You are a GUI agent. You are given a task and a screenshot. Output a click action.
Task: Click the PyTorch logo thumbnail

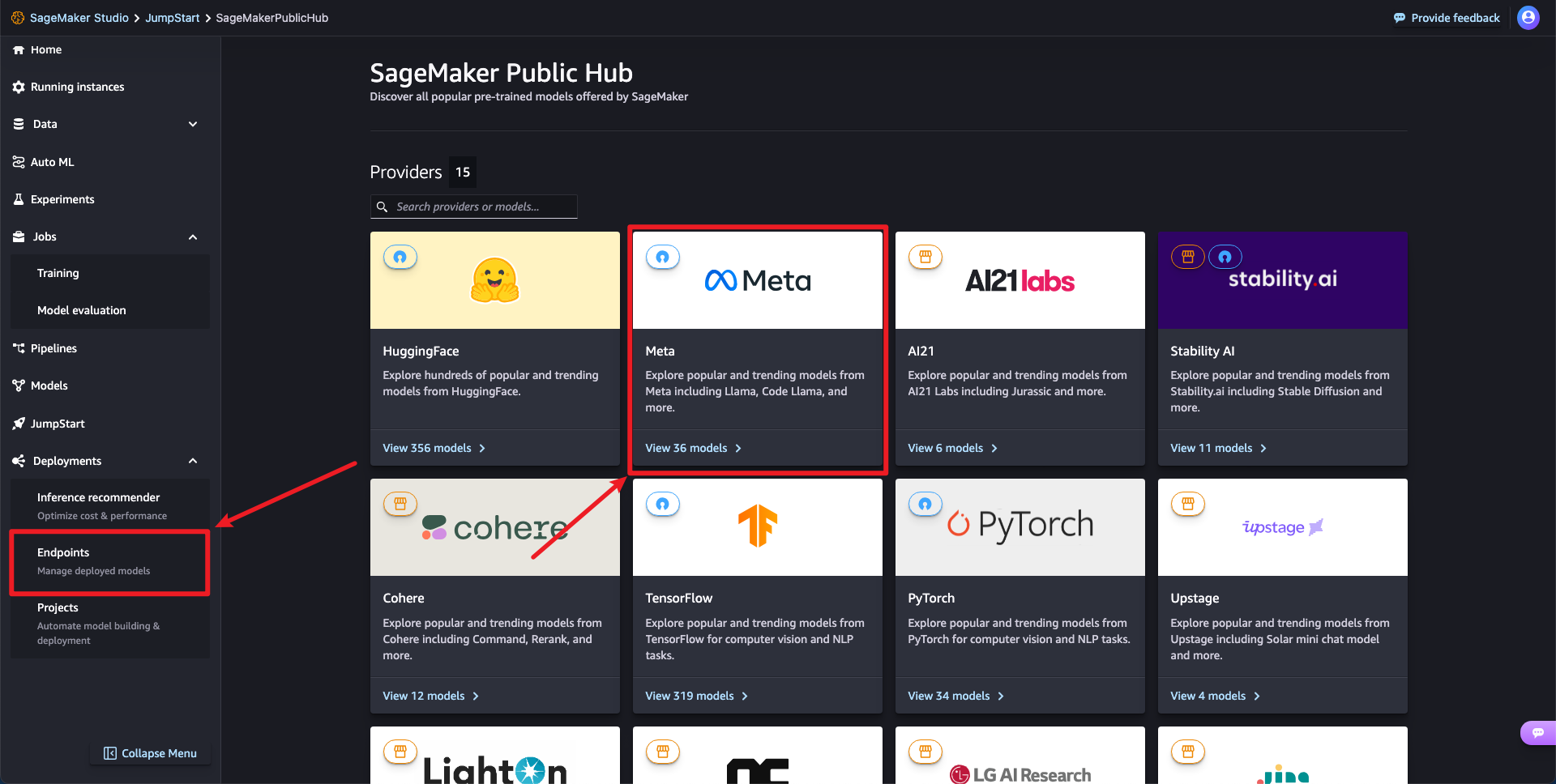pyautogui.click(x=1020, y=527)
